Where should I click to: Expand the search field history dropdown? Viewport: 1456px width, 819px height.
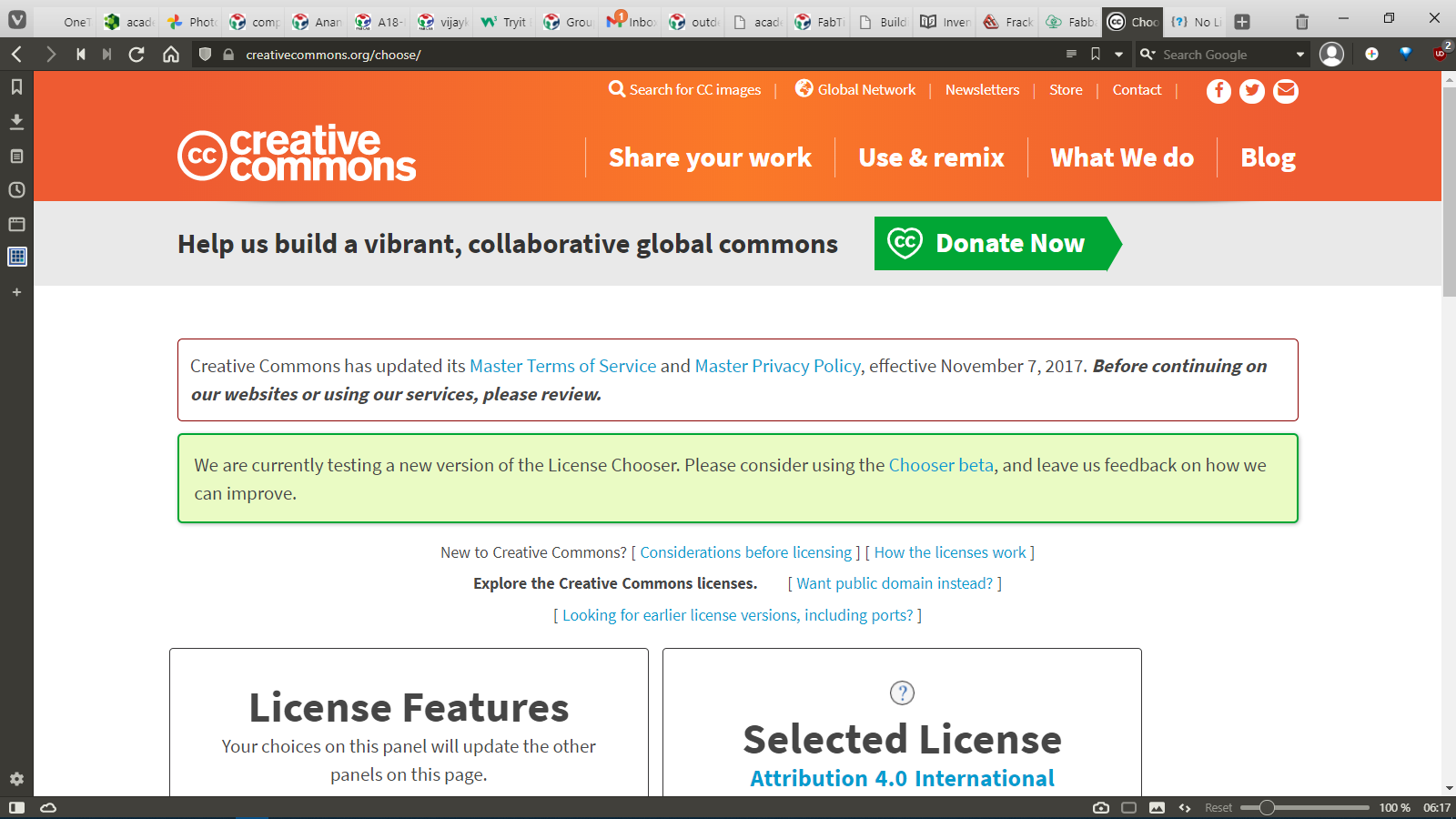(x=1300, y=55)
